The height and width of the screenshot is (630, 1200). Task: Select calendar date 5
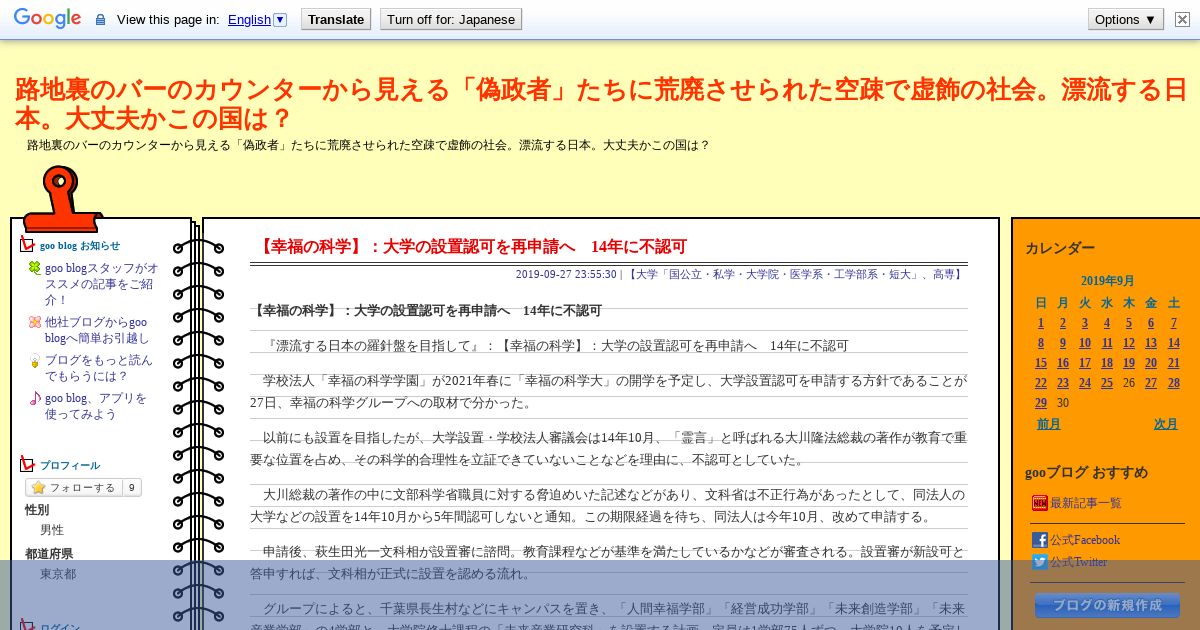(x=1129, y=323)
